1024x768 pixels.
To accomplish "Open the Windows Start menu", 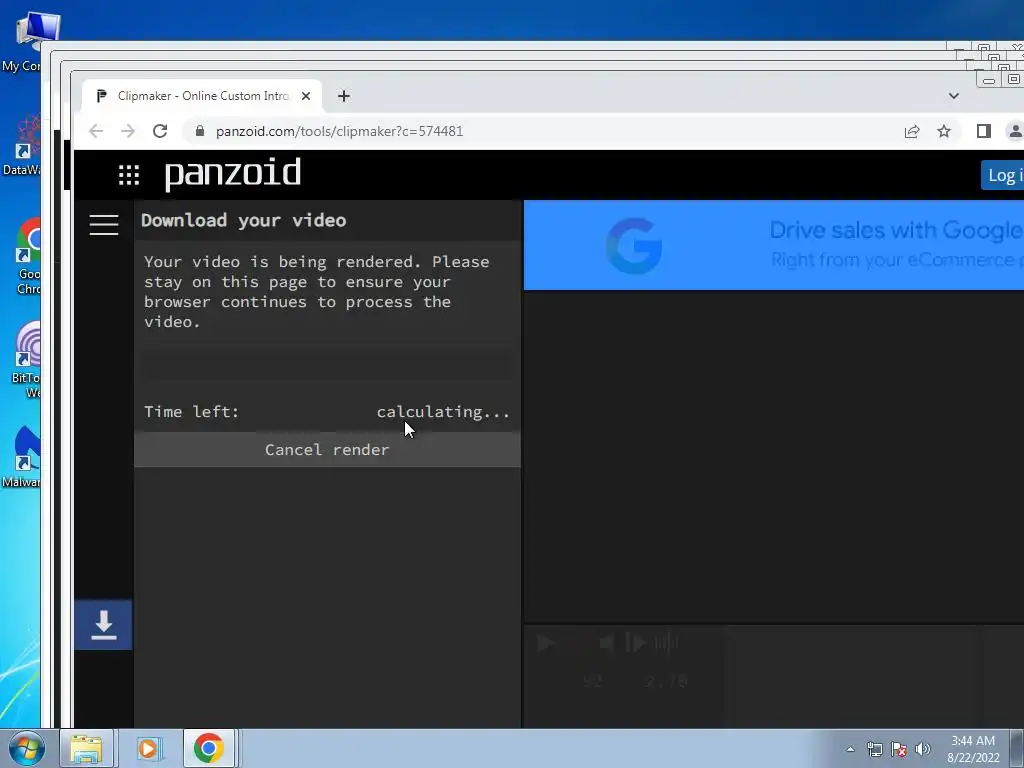I will tap(27, 748).
